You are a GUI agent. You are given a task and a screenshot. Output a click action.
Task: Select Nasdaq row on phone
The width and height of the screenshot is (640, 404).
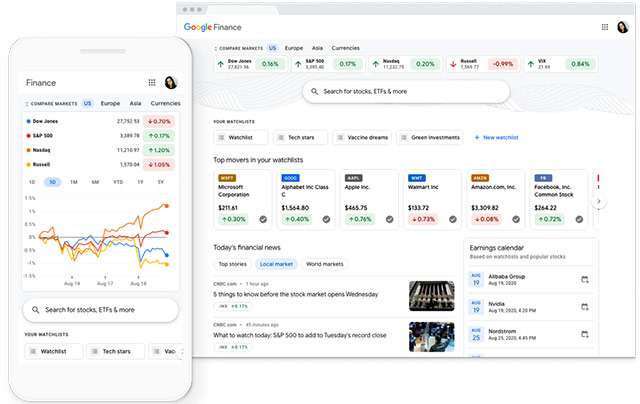pyautogui.click(x=100, y=150)
